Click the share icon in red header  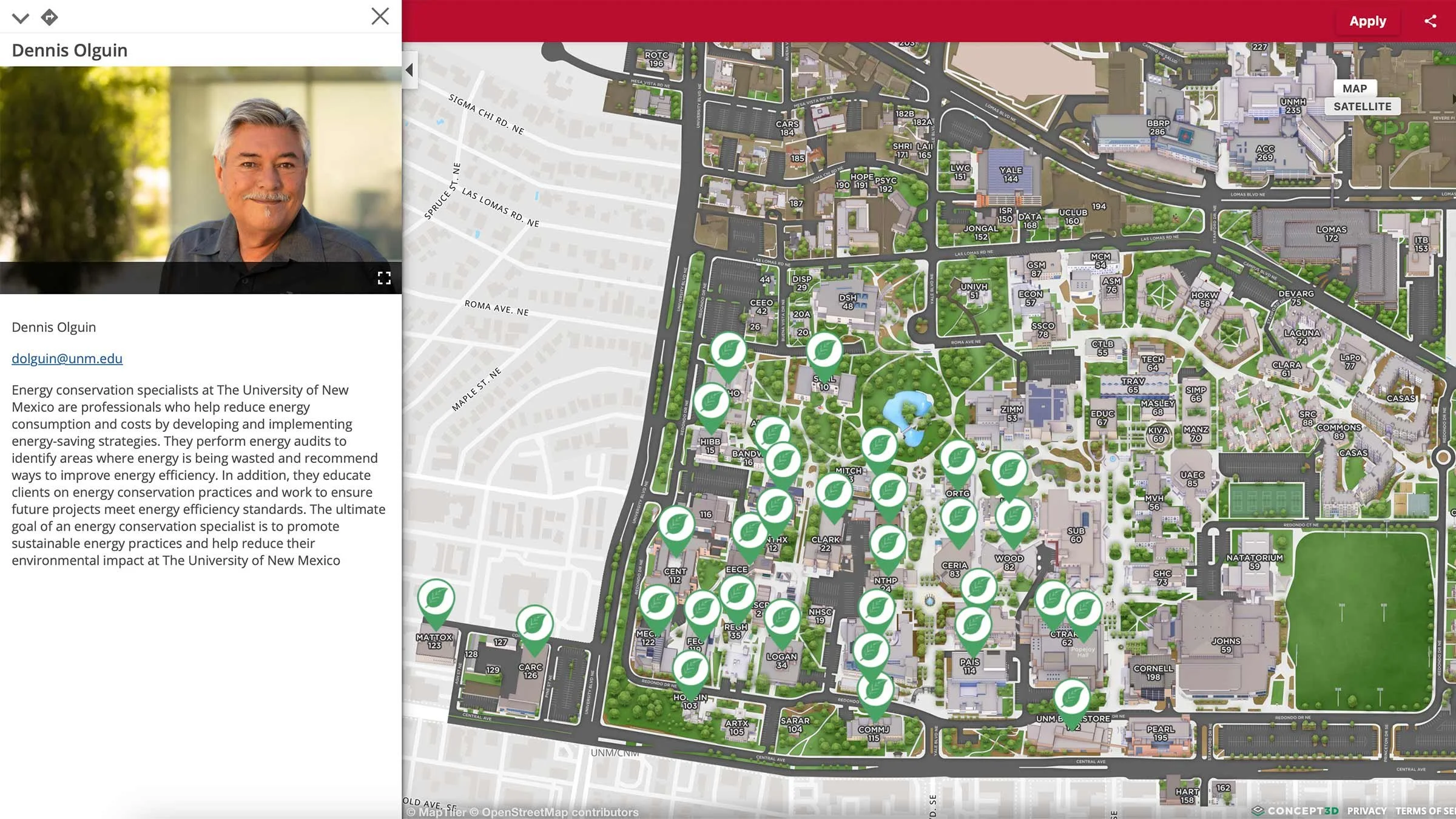coord(1430,21)
